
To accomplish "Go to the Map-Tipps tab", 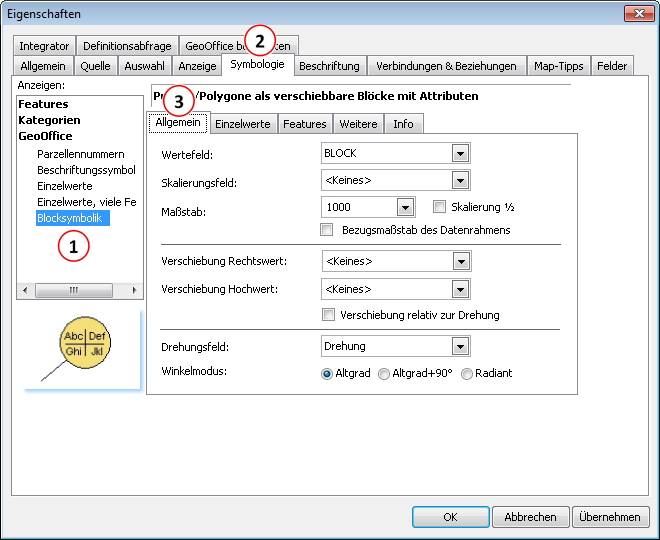I will click(558, 66).
